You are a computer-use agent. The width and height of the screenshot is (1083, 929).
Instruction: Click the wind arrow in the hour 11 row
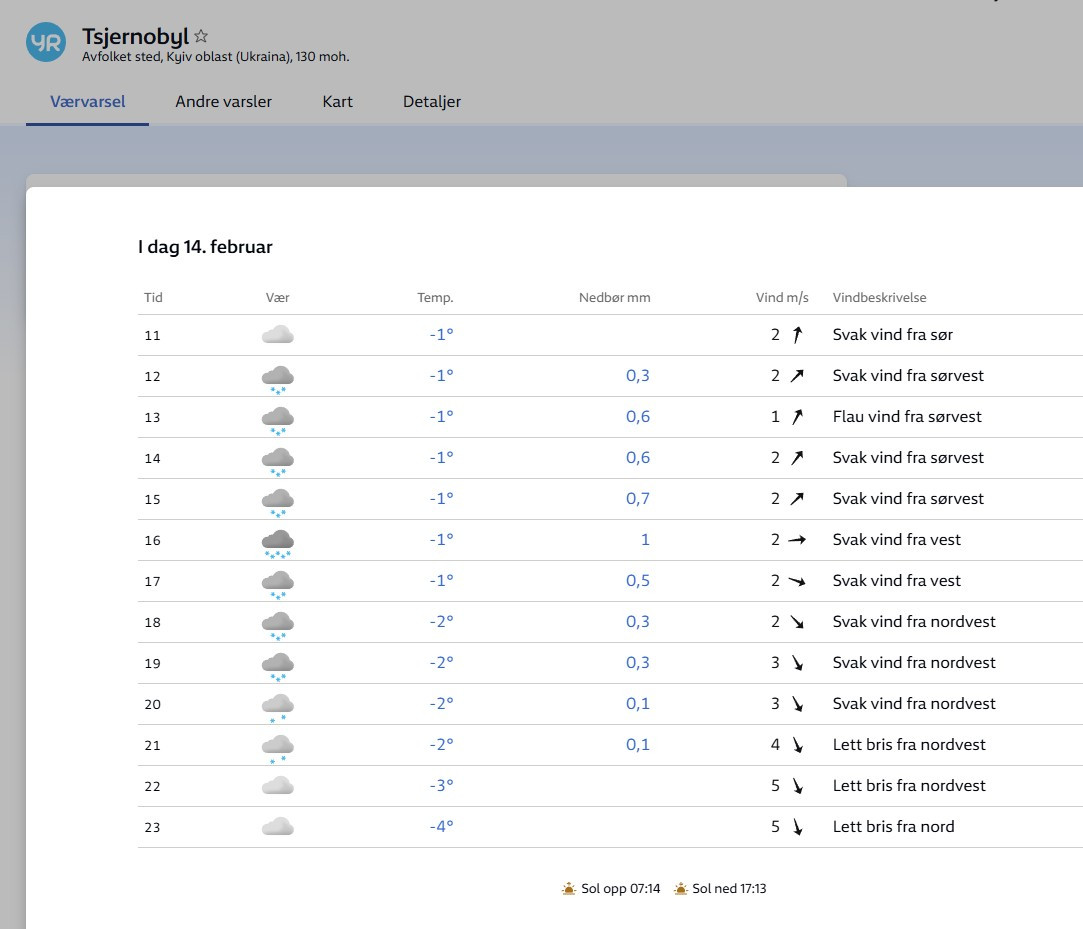click(797, 335)
